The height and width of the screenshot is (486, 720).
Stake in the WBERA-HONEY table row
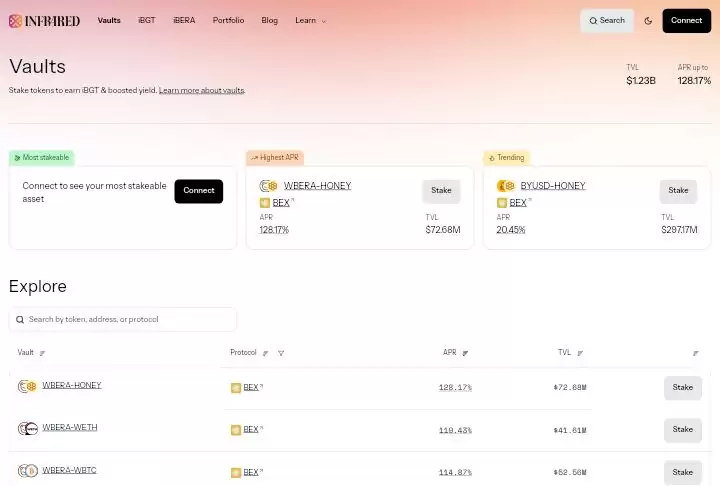click(682, 388)
